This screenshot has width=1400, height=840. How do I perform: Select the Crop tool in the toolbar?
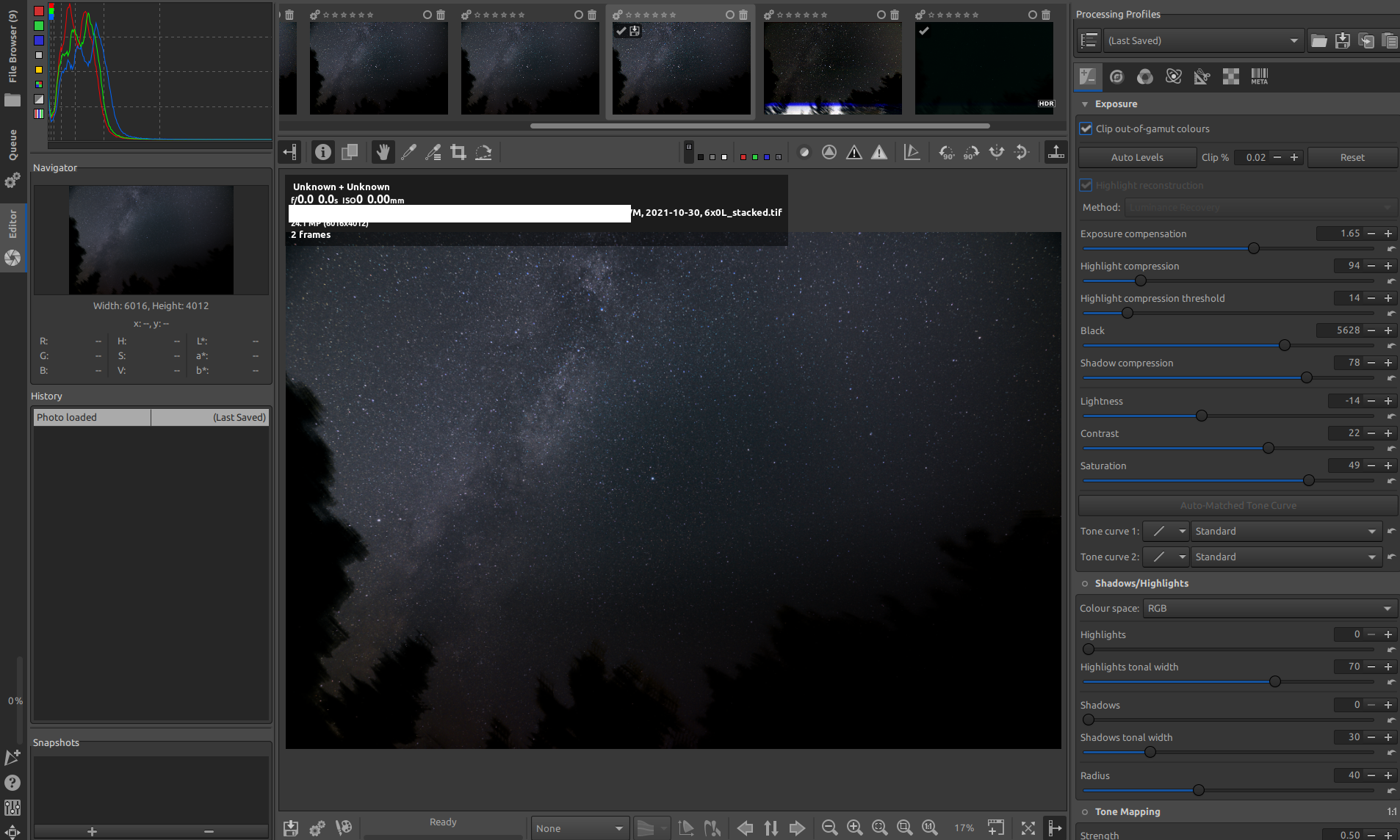458,152
